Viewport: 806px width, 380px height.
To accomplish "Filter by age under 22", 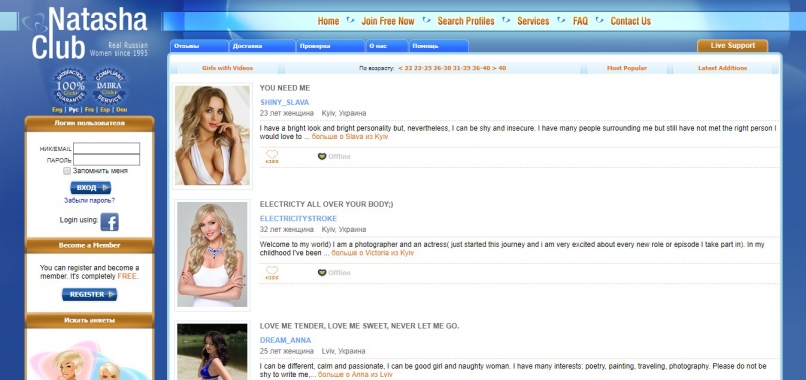I will [x=406, y=68].
